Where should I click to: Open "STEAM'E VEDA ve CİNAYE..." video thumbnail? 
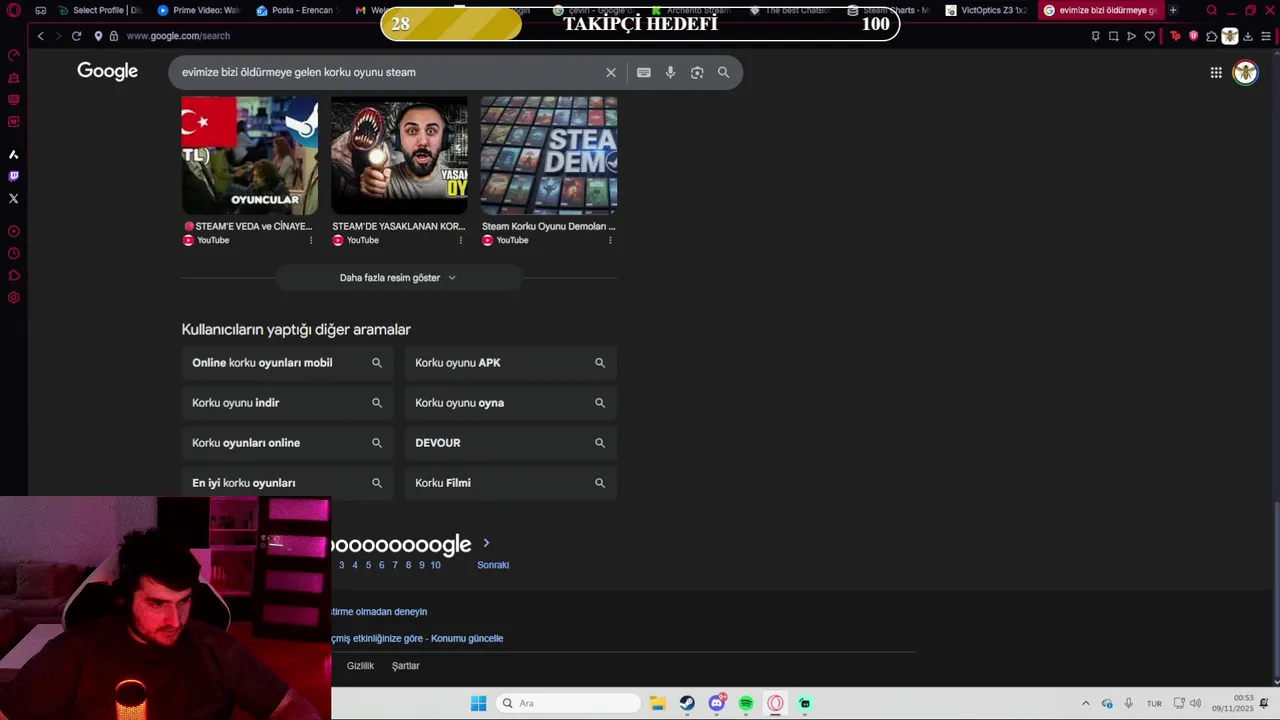pyautogui.click(x=250, y=155)
